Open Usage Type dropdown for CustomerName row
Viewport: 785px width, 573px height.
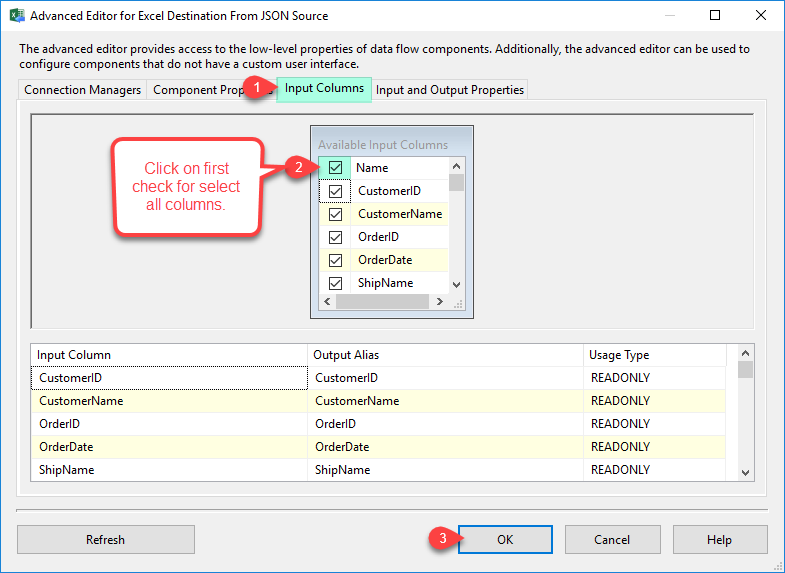click(654, 401)
